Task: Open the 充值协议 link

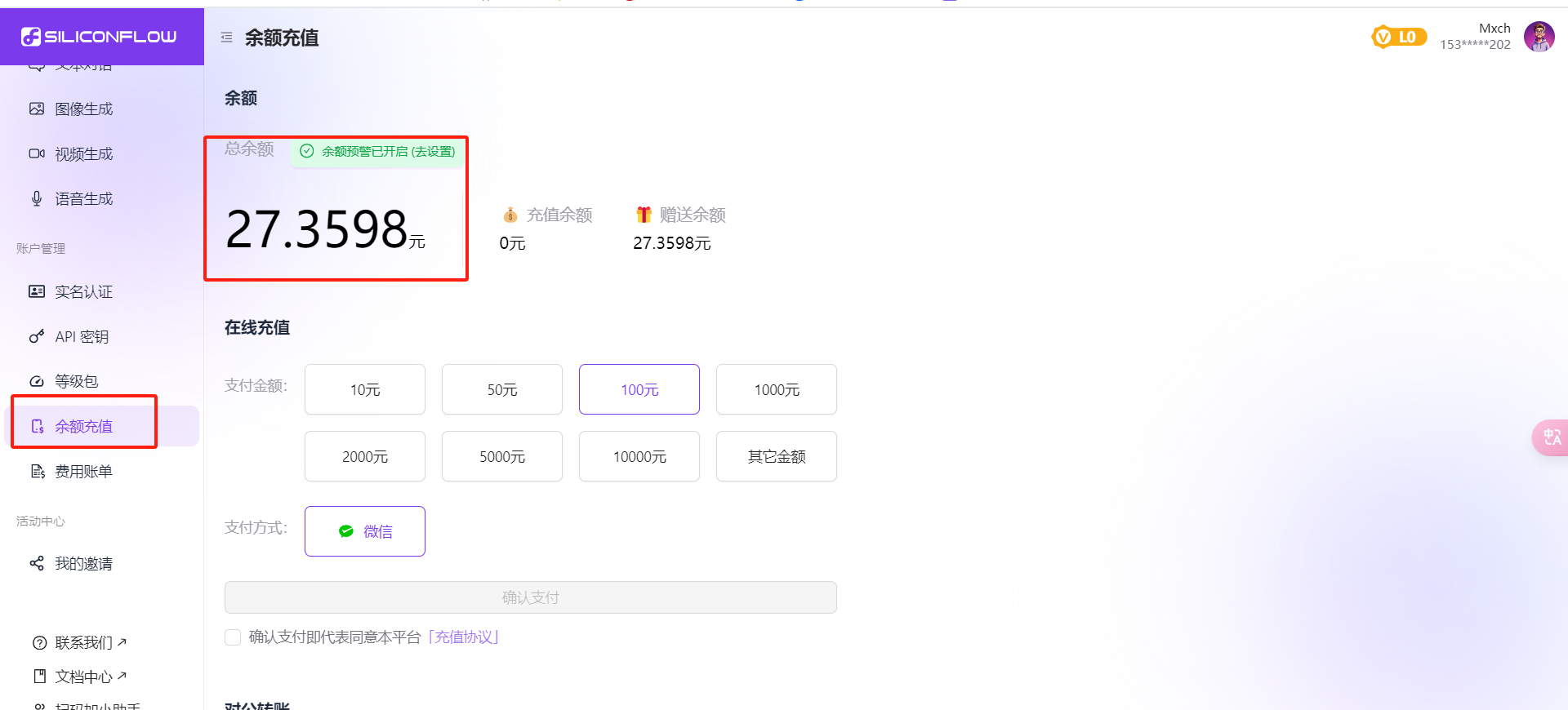Action: pos(464,637)
